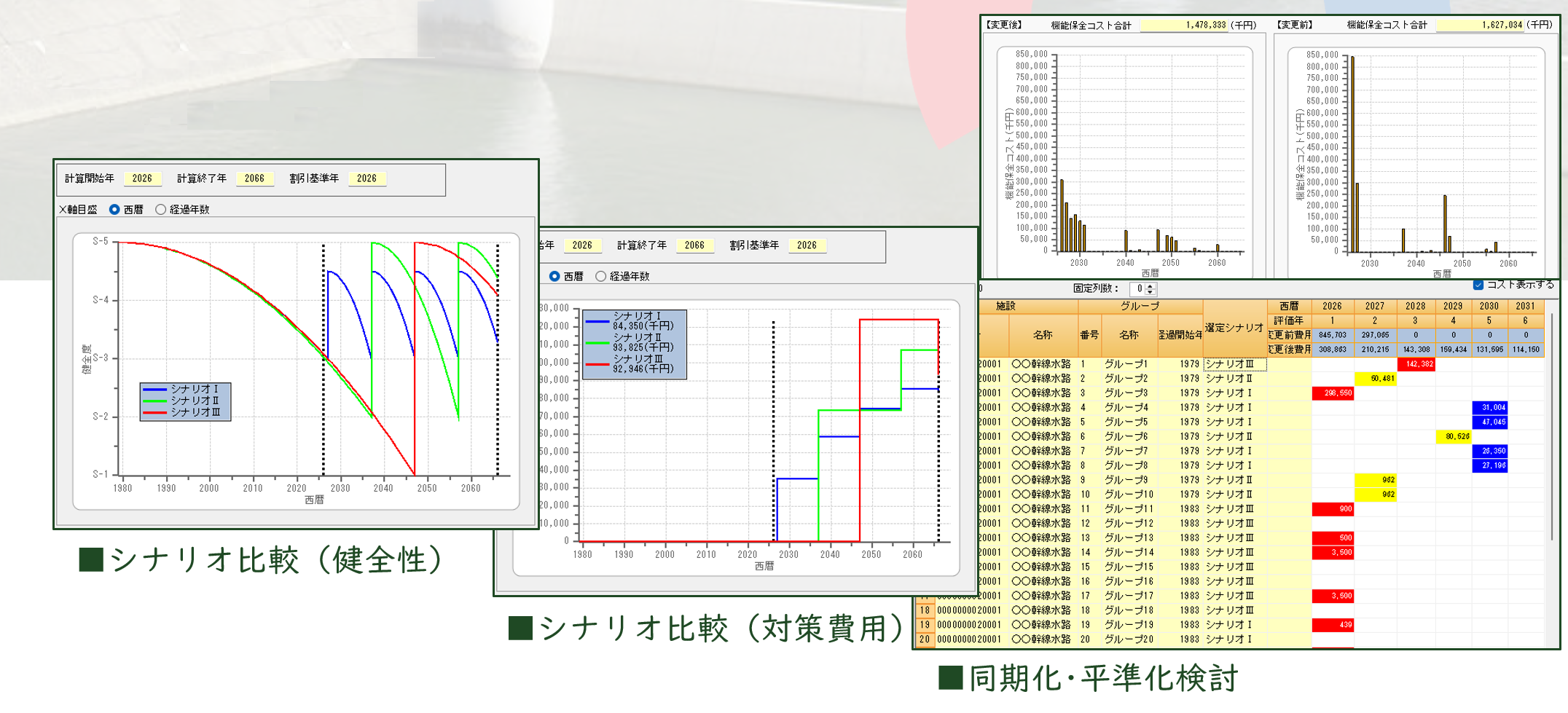The width and height of the screenshot is (1568, 713).
Task: Select the yellow 50,481 cost cell
Action: pos(1376,379)
